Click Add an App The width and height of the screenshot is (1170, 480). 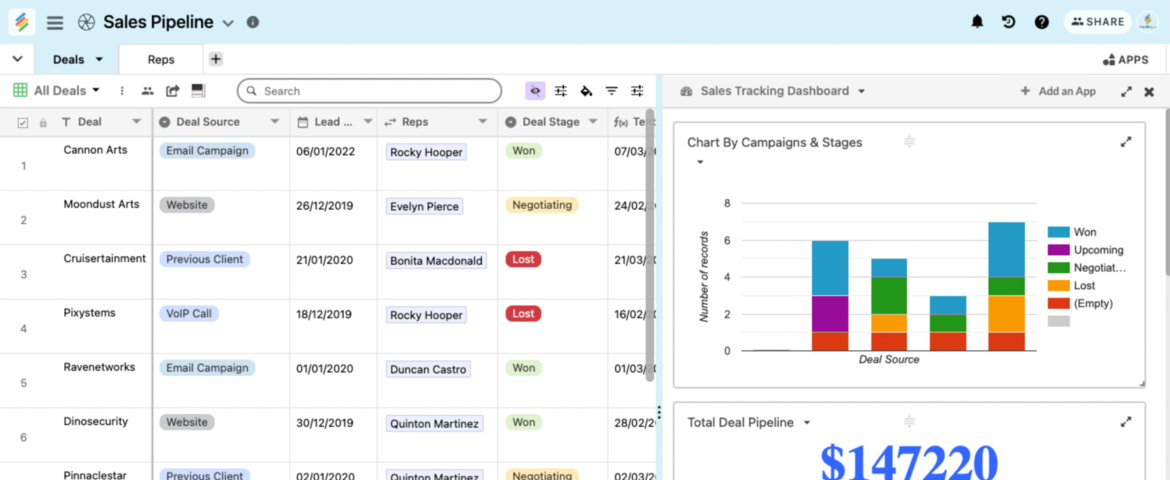[1058, 91]
